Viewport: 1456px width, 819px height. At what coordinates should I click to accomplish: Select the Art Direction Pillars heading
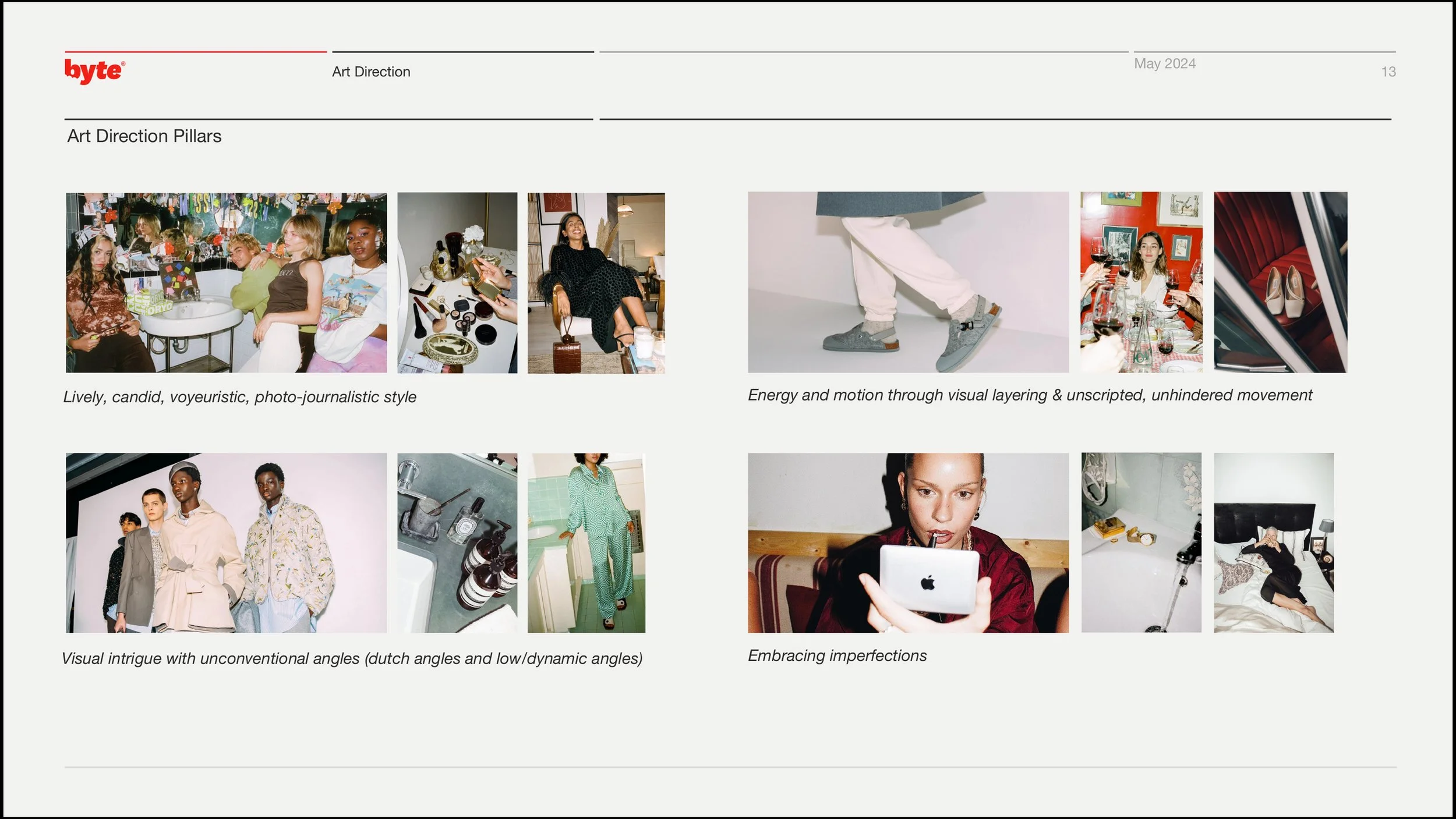[144, 136]
